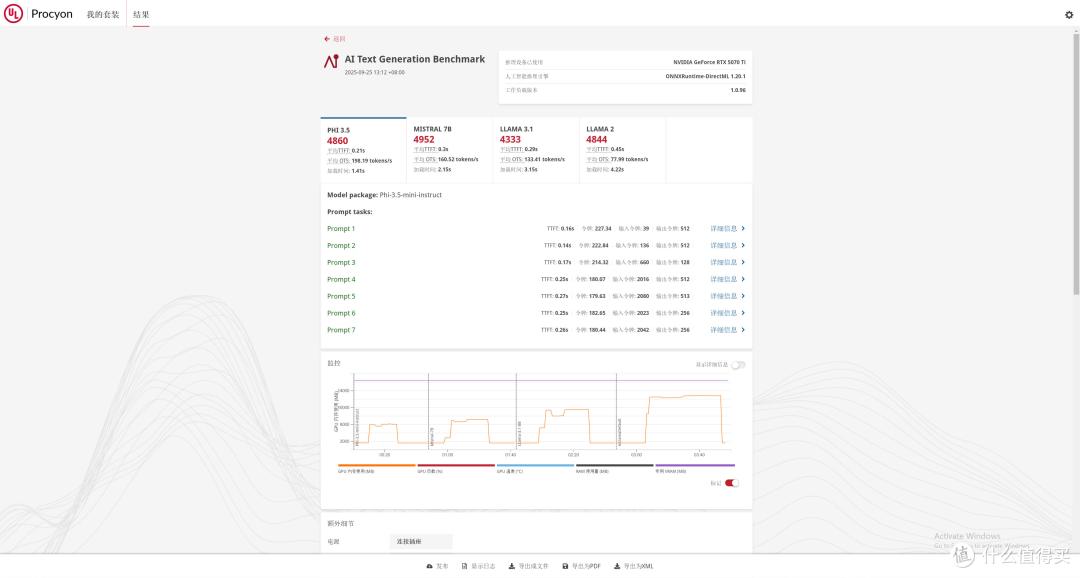Click the LLAMA 2 score 4844
Viewport: 1080px width, 578px height.
pyautogui.click(x=596, y=139)
